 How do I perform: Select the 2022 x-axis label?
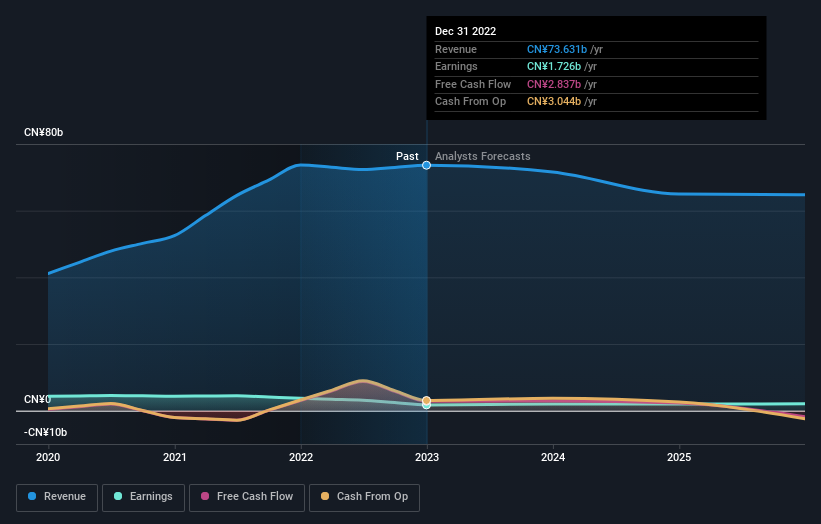click(x=301, y=457)
